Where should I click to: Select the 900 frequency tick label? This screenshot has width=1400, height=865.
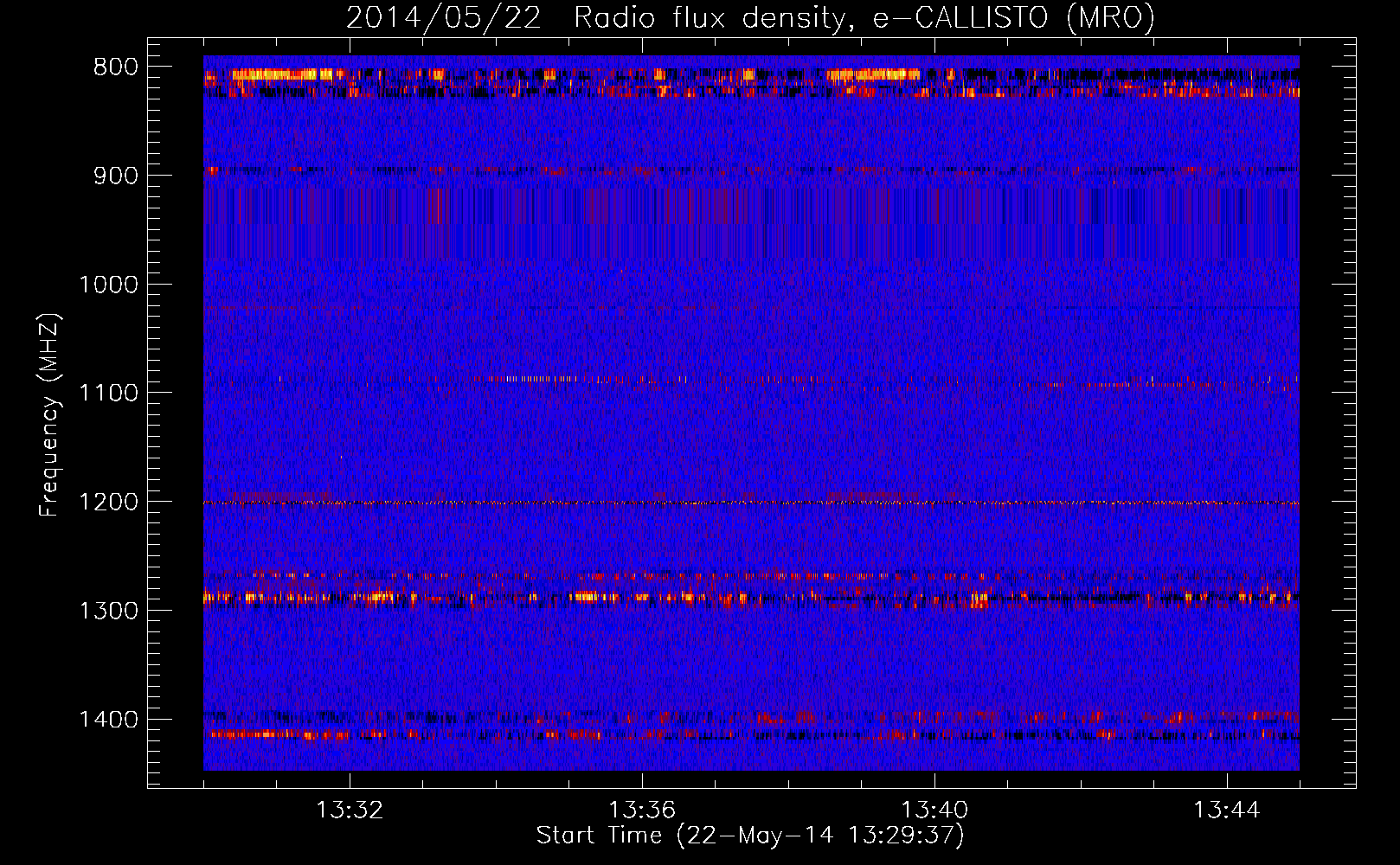116,176
